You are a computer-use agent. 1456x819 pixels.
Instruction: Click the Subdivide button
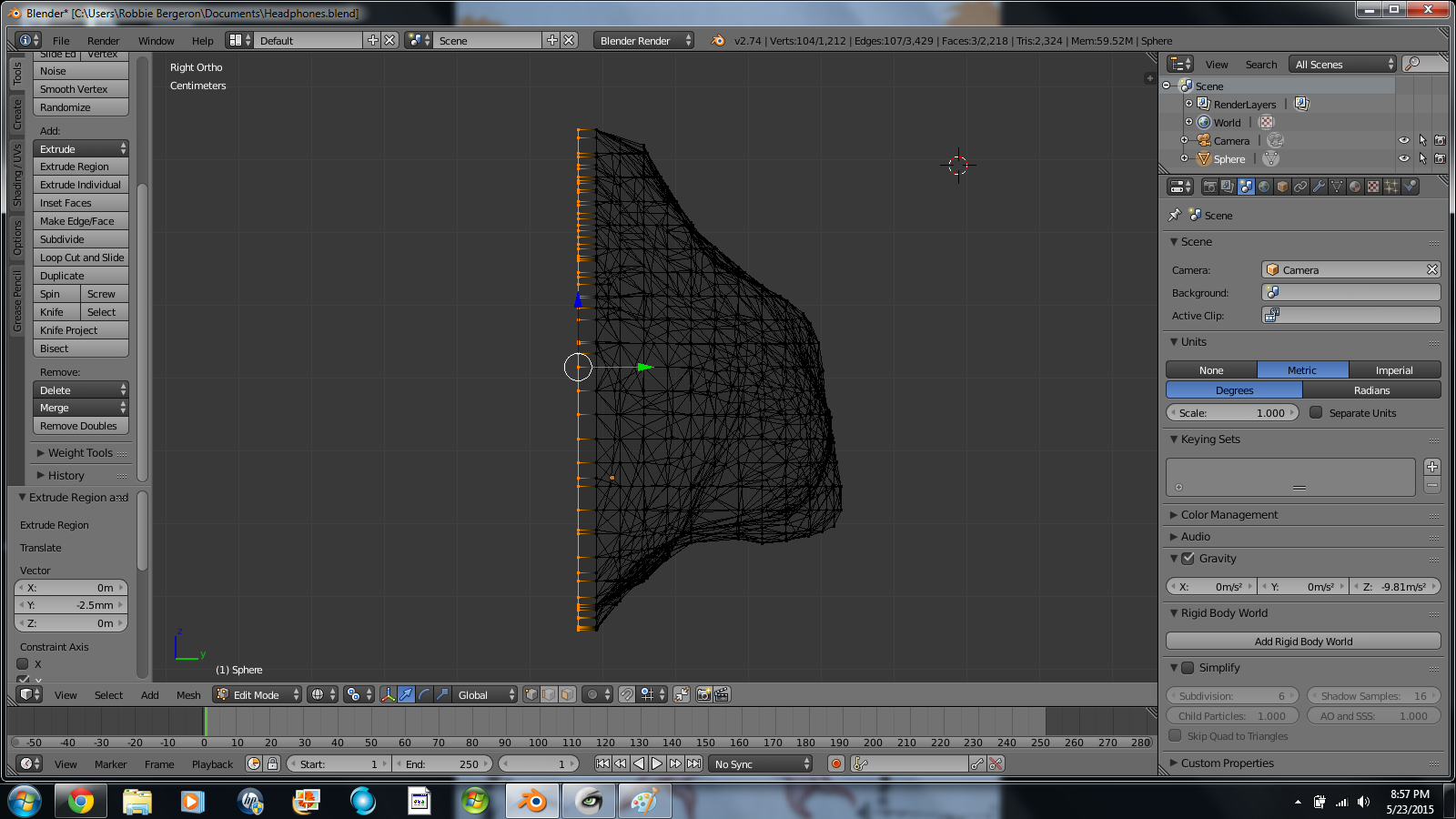click(81, 239)
